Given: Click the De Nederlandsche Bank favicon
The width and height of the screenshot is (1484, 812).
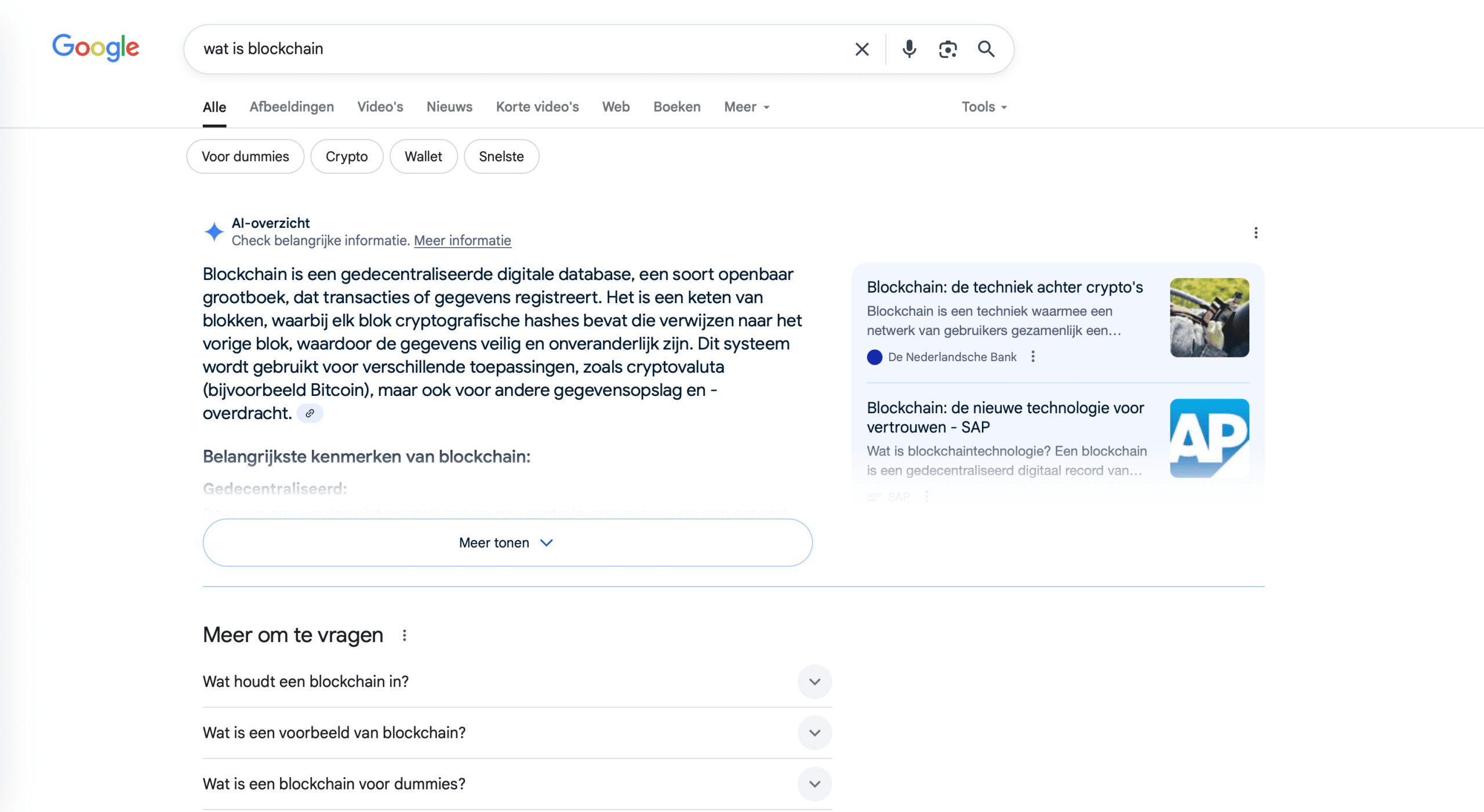Looking at the screenshot, I should (874, 357).
